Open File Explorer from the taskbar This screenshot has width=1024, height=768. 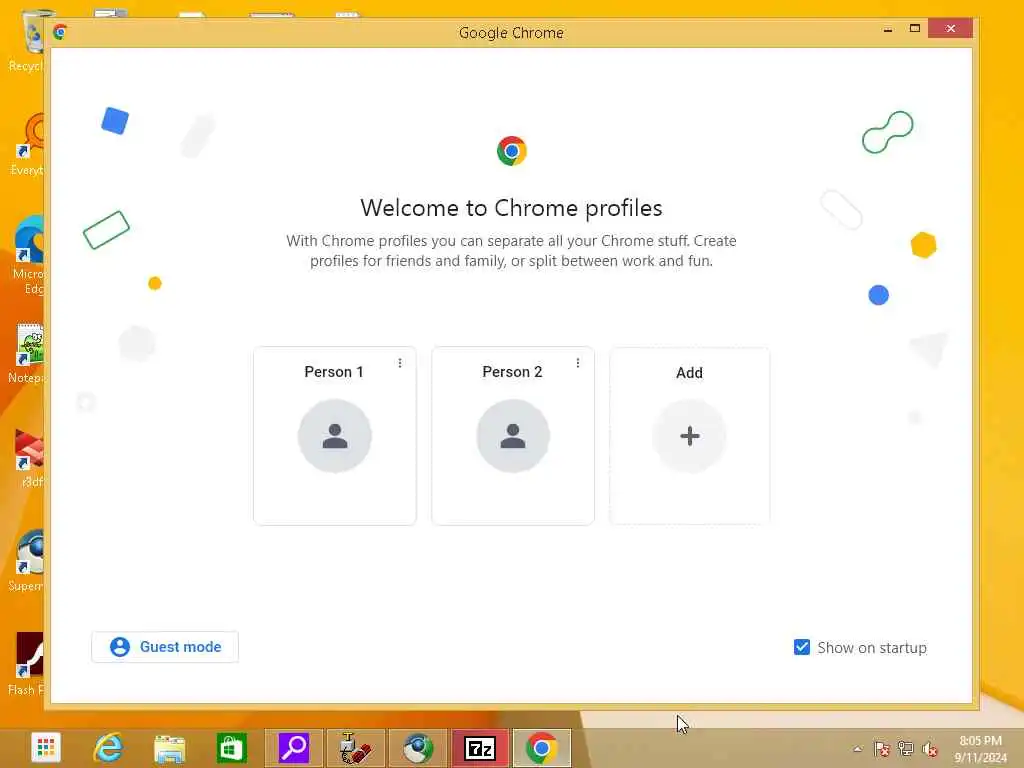click(x=170, y=748)
